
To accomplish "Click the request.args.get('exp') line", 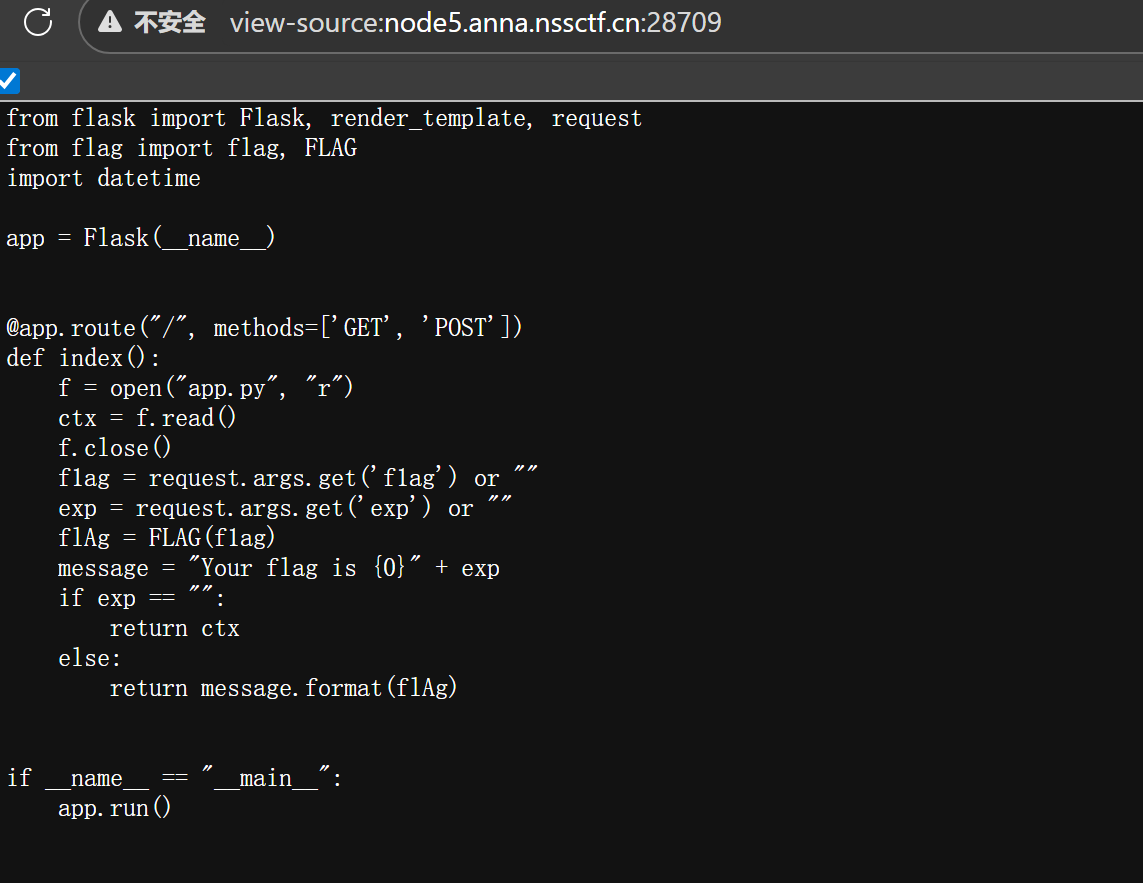I will point(285,507).
